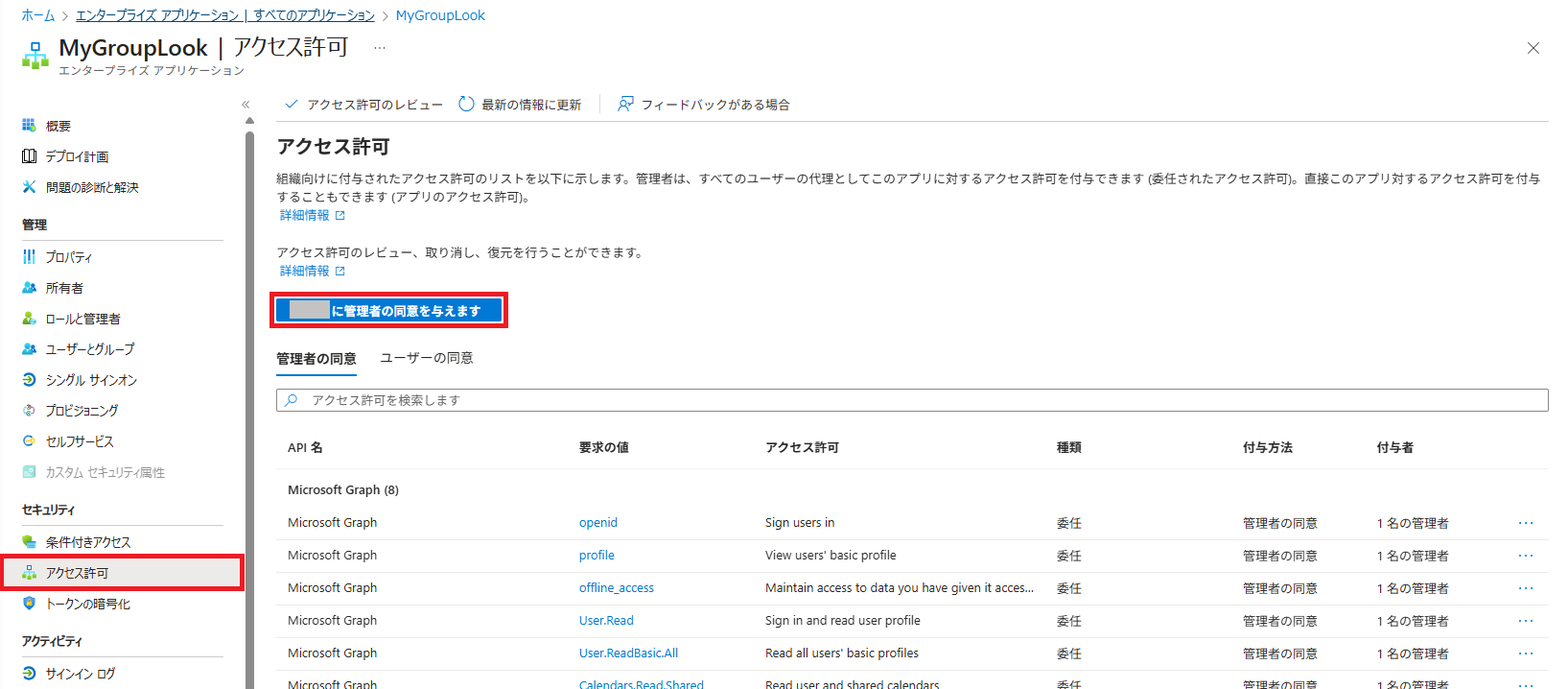Click the 所有者 people icon
Screen dimensions: 1568x689
[x=29, y=288]
